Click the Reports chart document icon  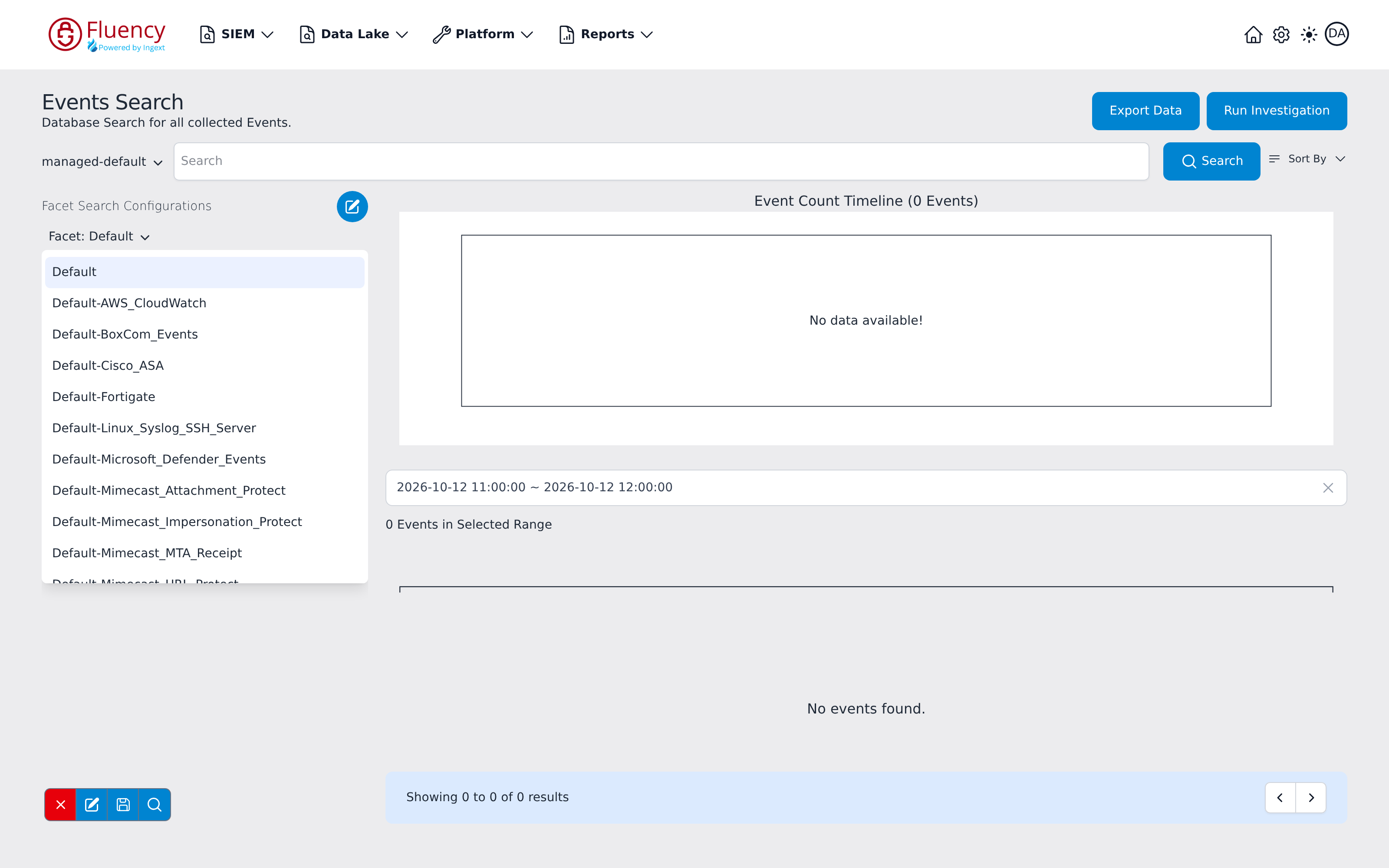(566, 34)
